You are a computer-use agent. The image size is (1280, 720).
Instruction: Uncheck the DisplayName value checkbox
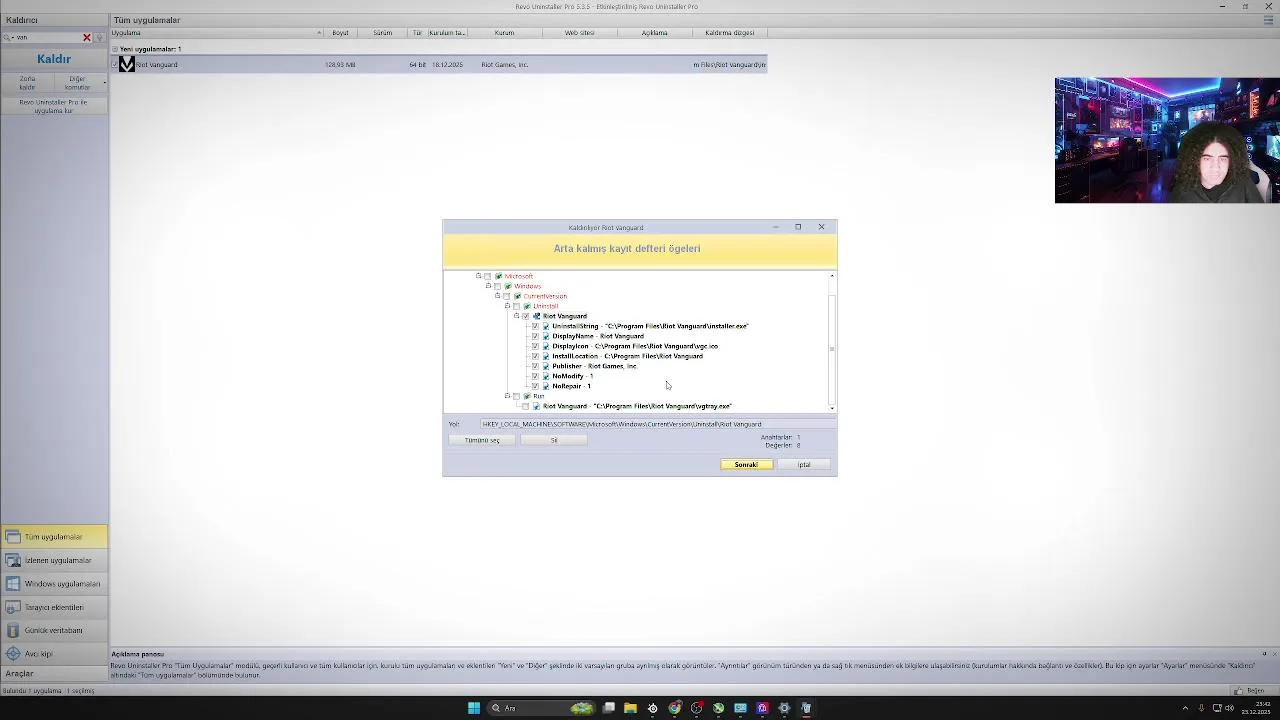pos(535,336)
